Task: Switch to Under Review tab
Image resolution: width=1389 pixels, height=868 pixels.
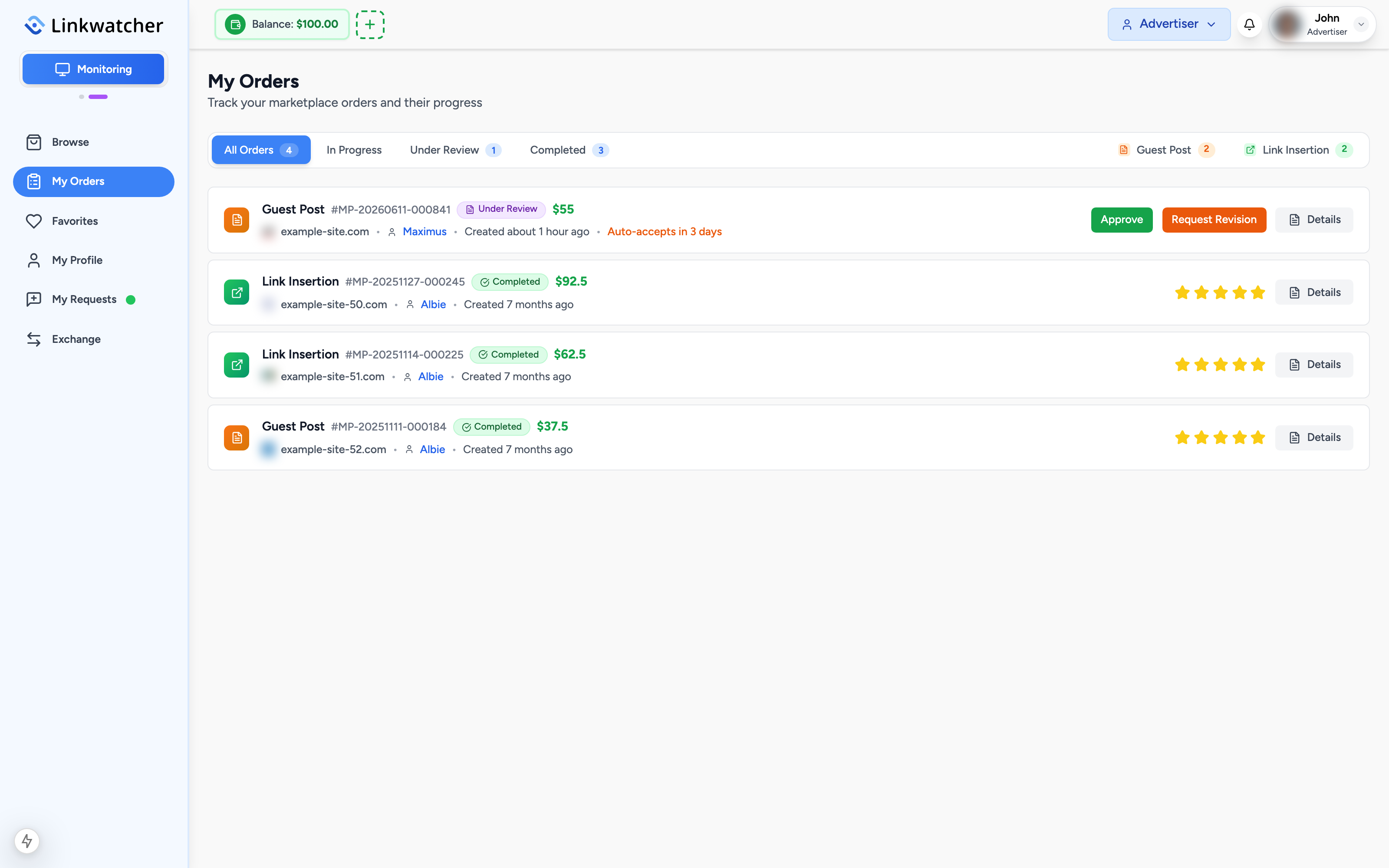Action: 455,150
